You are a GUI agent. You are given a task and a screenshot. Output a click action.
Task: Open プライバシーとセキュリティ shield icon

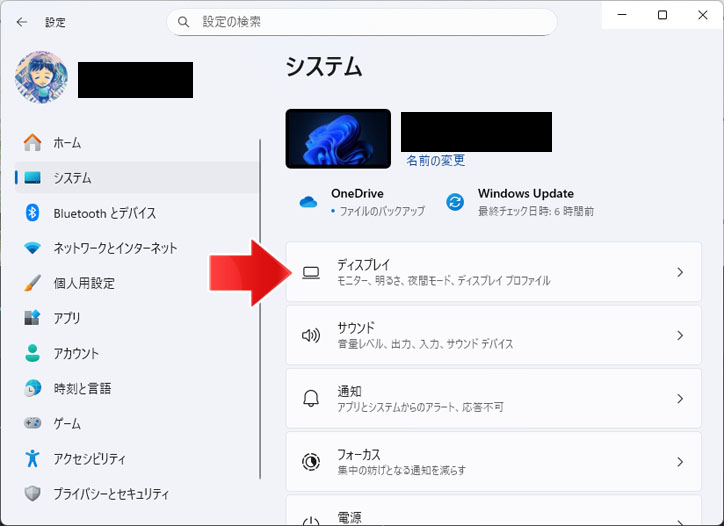(x=33, y=494)
